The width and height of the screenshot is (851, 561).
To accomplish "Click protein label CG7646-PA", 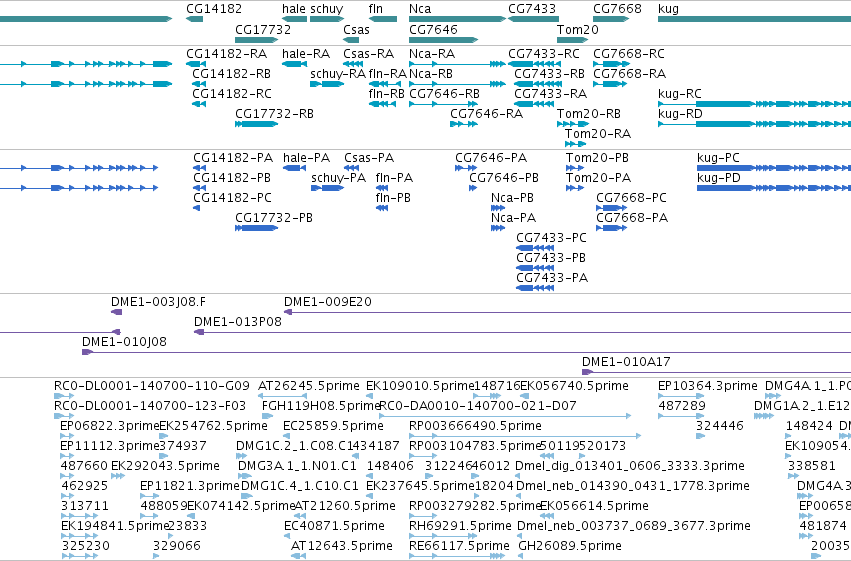I will [x=491, y=158].
